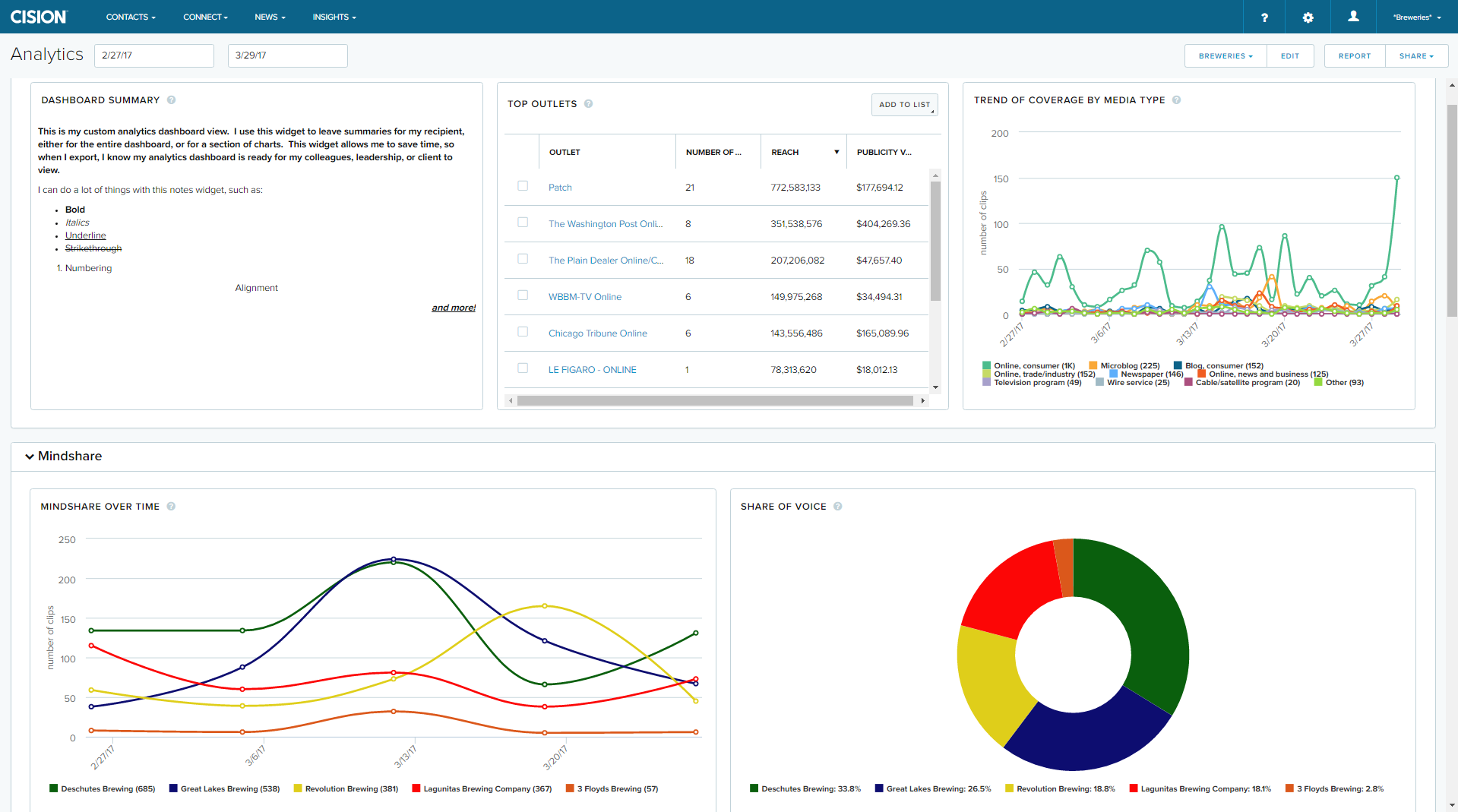
Task: Check the box for the Patch outlet
Action: click(523, 186)
